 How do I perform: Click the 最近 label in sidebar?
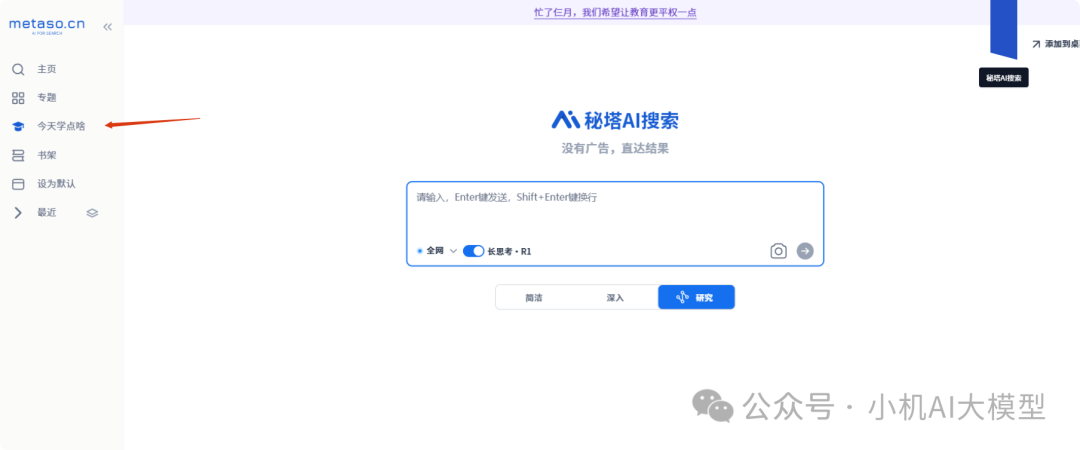47,213
